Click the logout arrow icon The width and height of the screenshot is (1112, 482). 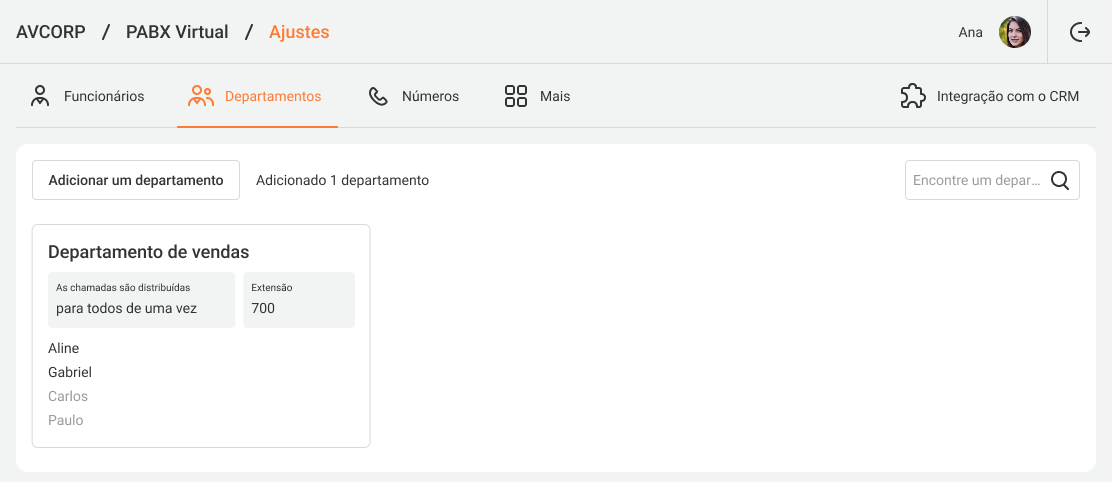point(1080,32)
